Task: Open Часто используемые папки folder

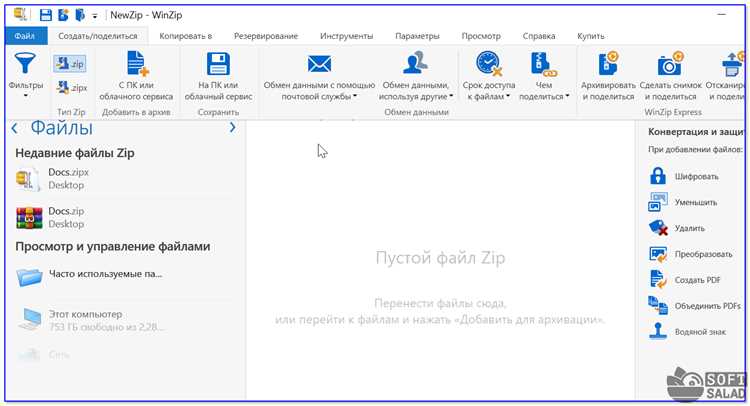Action: pyautogui.click(x=124, y=276)
